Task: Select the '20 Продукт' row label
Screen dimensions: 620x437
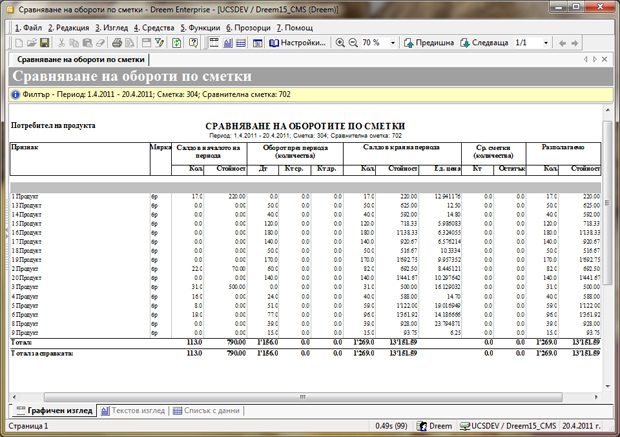Action: [26, 278]
